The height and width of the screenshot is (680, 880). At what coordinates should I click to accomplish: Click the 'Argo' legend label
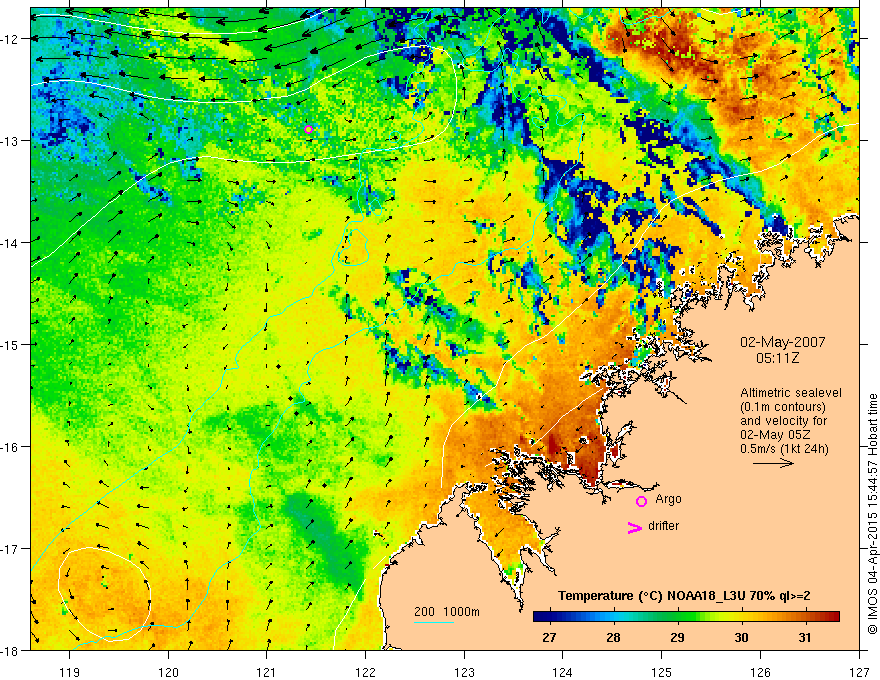668,499
